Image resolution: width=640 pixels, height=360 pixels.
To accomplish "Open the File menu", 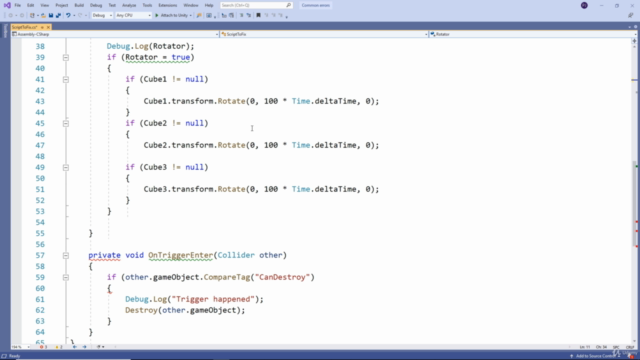I will (18, 5).
